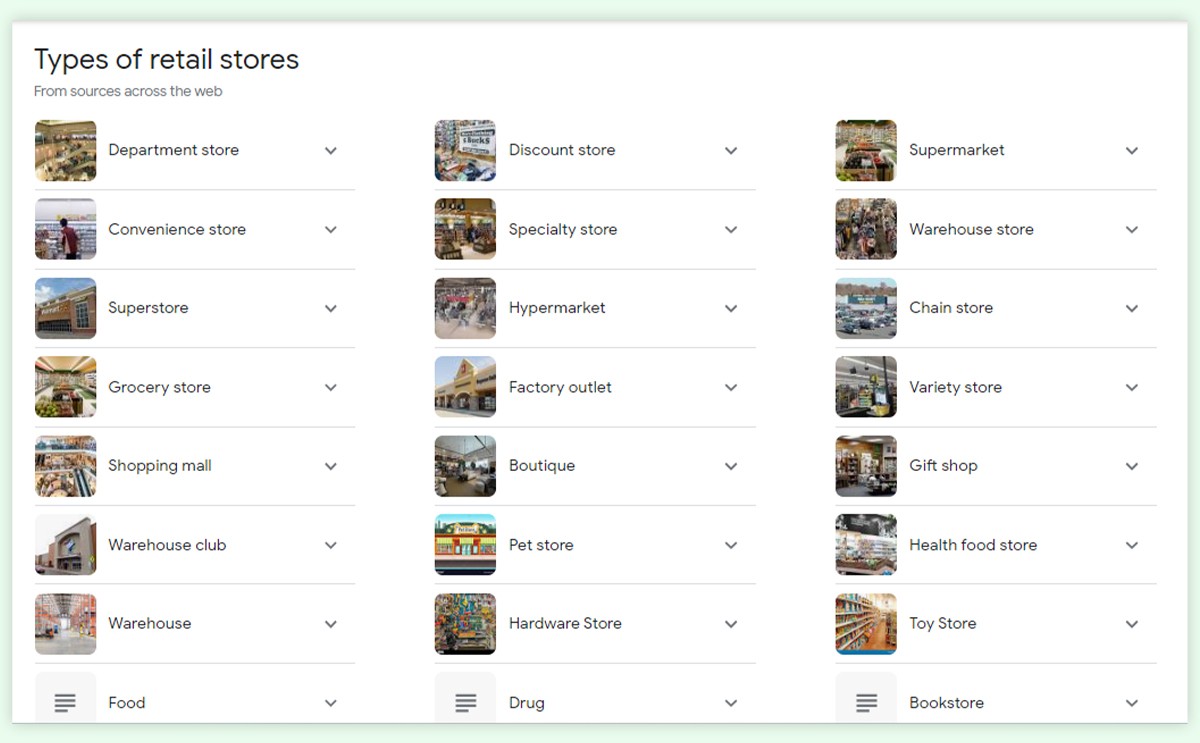Expand the Grocery store chevron
The height and width of the screenshot is (743, 1200).
(x=331, y=388)
